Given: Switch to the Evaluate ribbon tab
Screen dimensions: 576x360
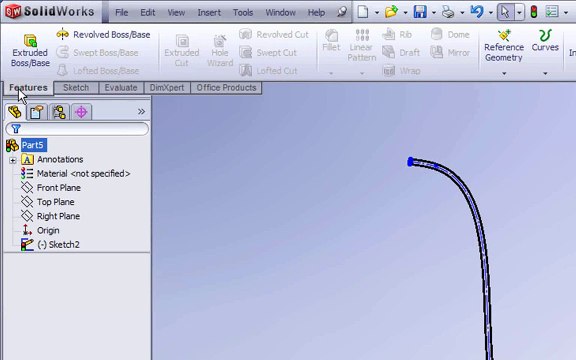Looking at the screenshot, I should tap(121, 88).
